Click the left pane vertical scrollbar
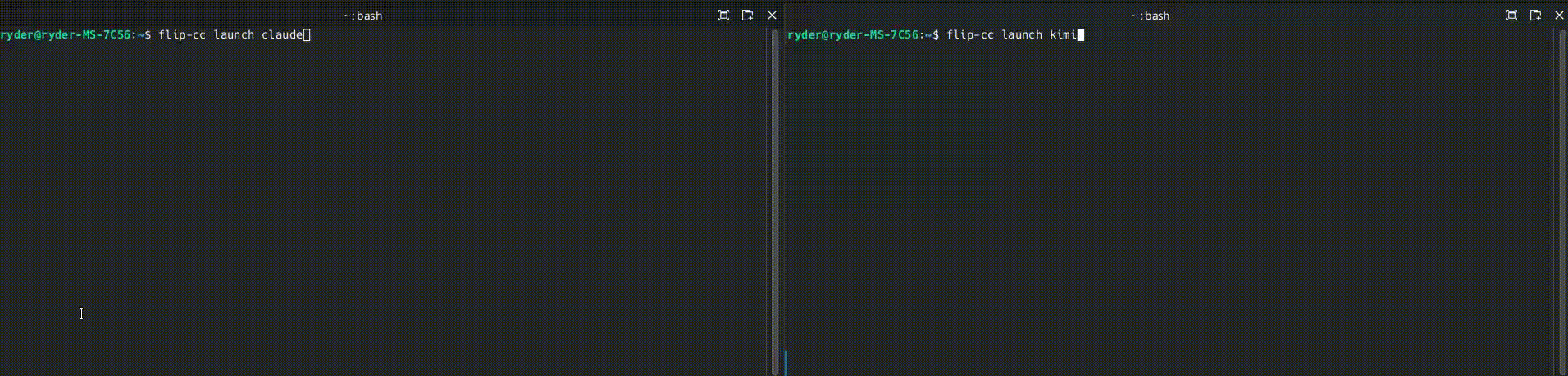Screen dimensions: 1568x376 coord(775,202)
